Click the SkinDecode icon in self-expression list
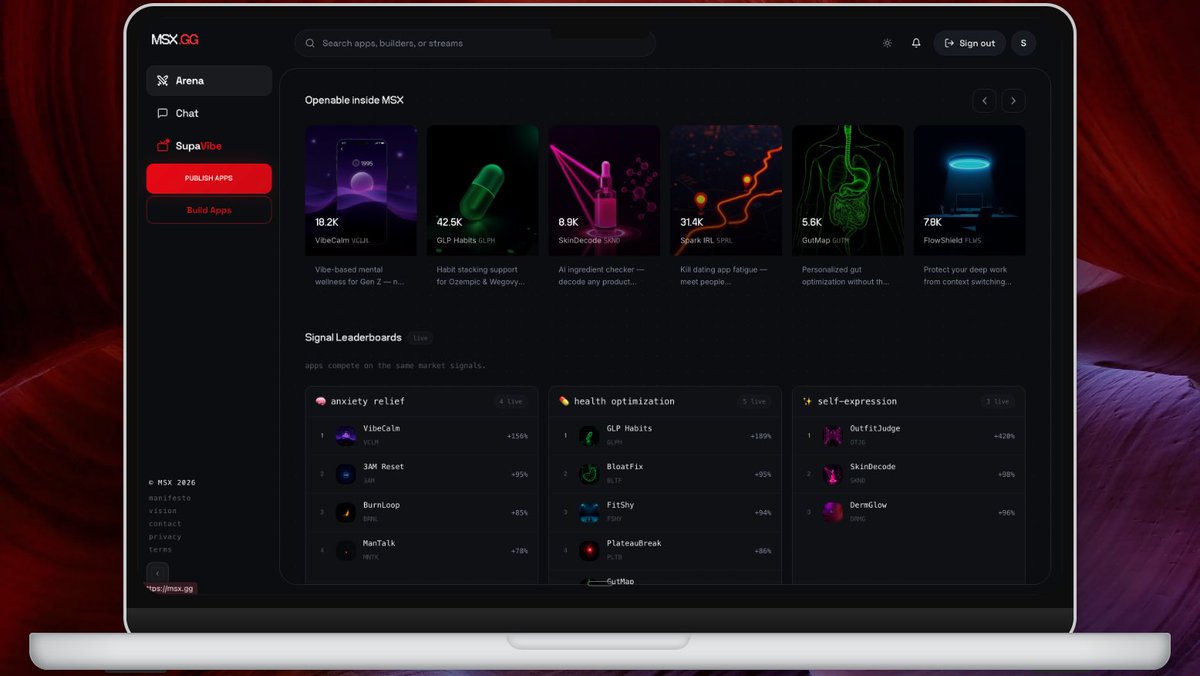 pyautogui.click(x=833, y=474)
